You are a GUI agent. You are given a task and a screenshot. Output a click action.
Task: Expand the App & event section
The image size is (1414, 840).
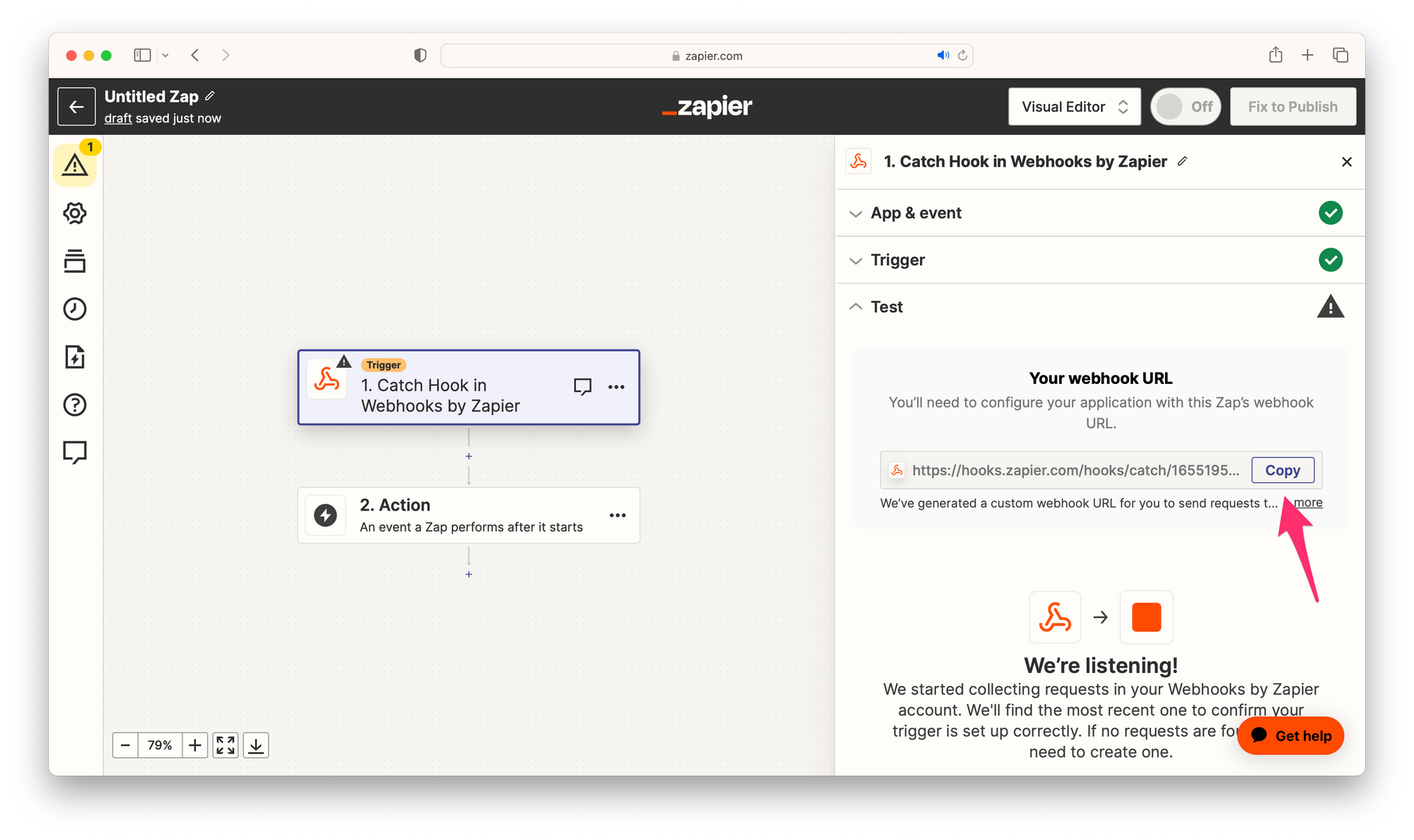(1100, 213)
